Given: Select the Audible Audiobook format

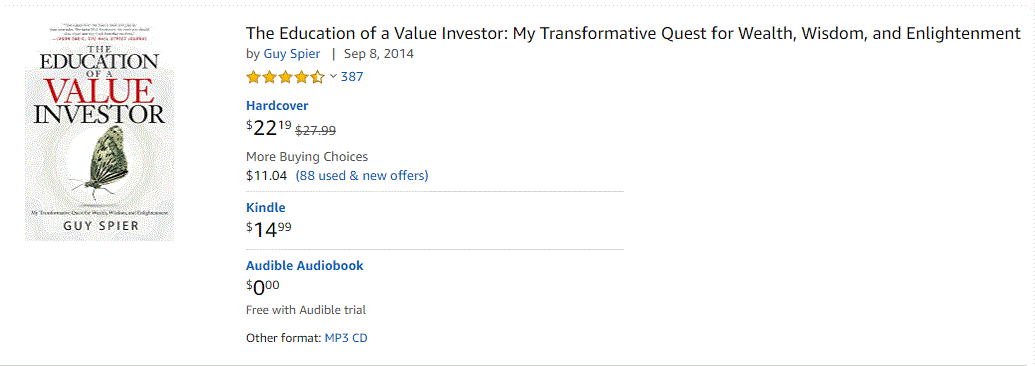Looking at the screenshot, I should point(305,266).
